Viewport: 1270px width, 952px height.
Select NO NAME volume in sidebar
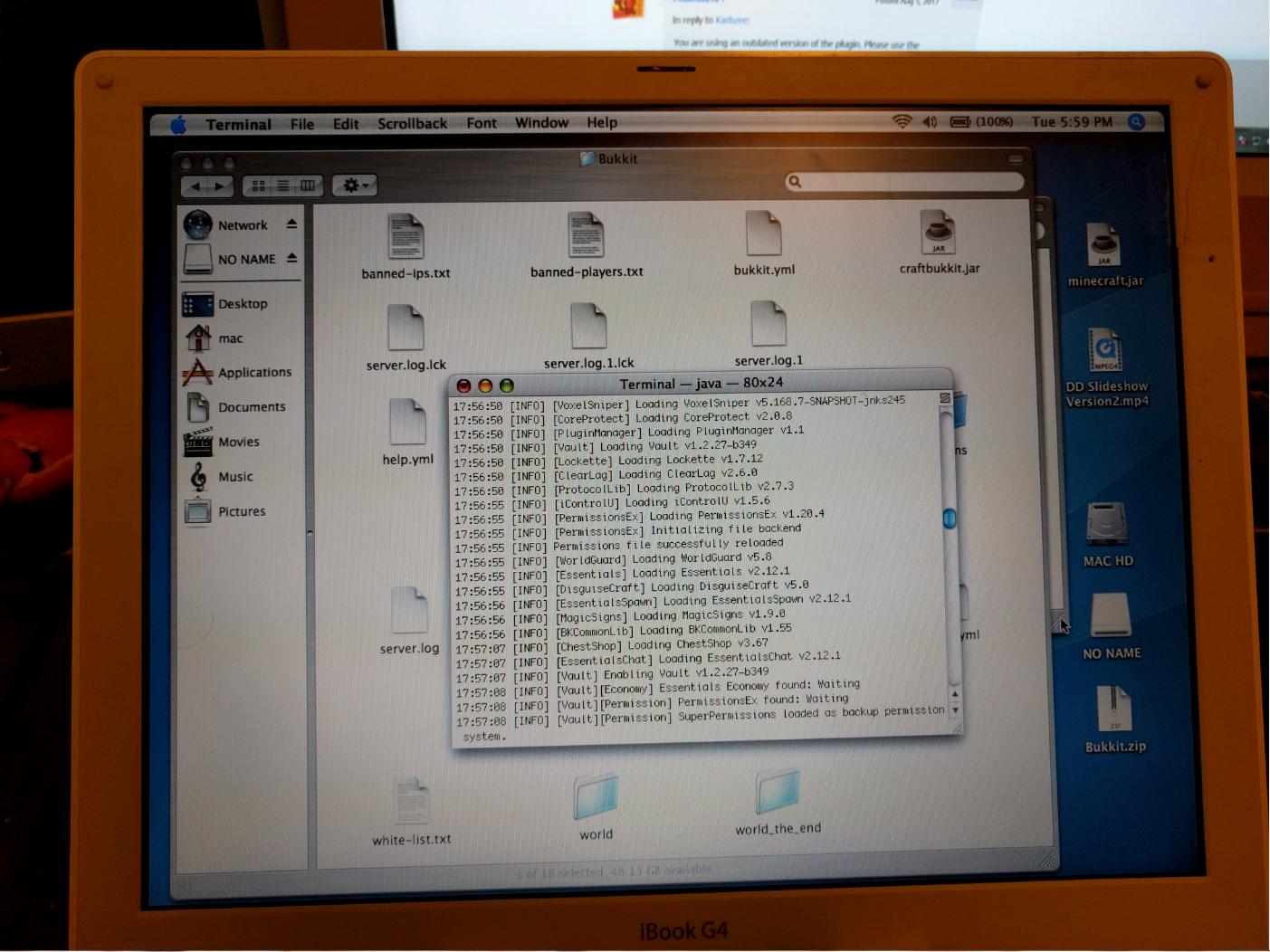(230, 259)
